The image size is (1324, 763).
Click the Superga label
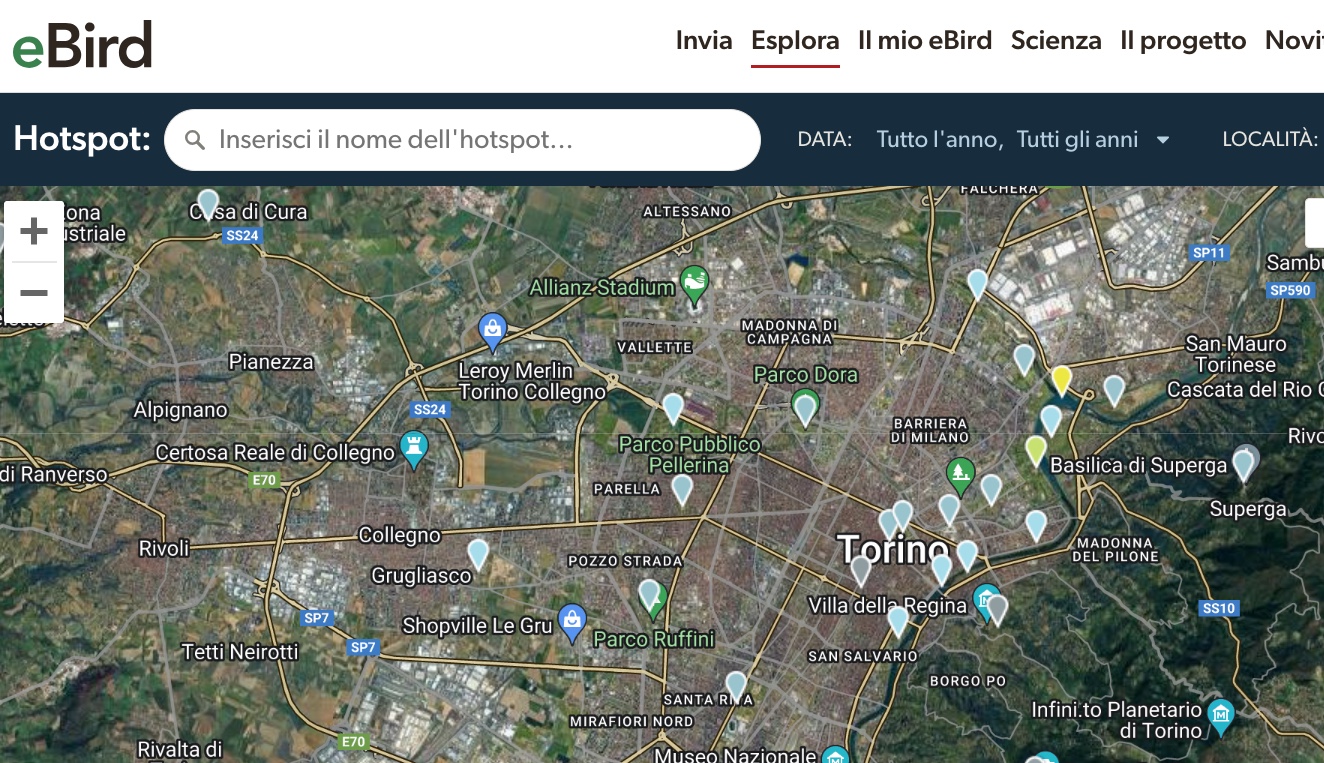click(1248, 509)
